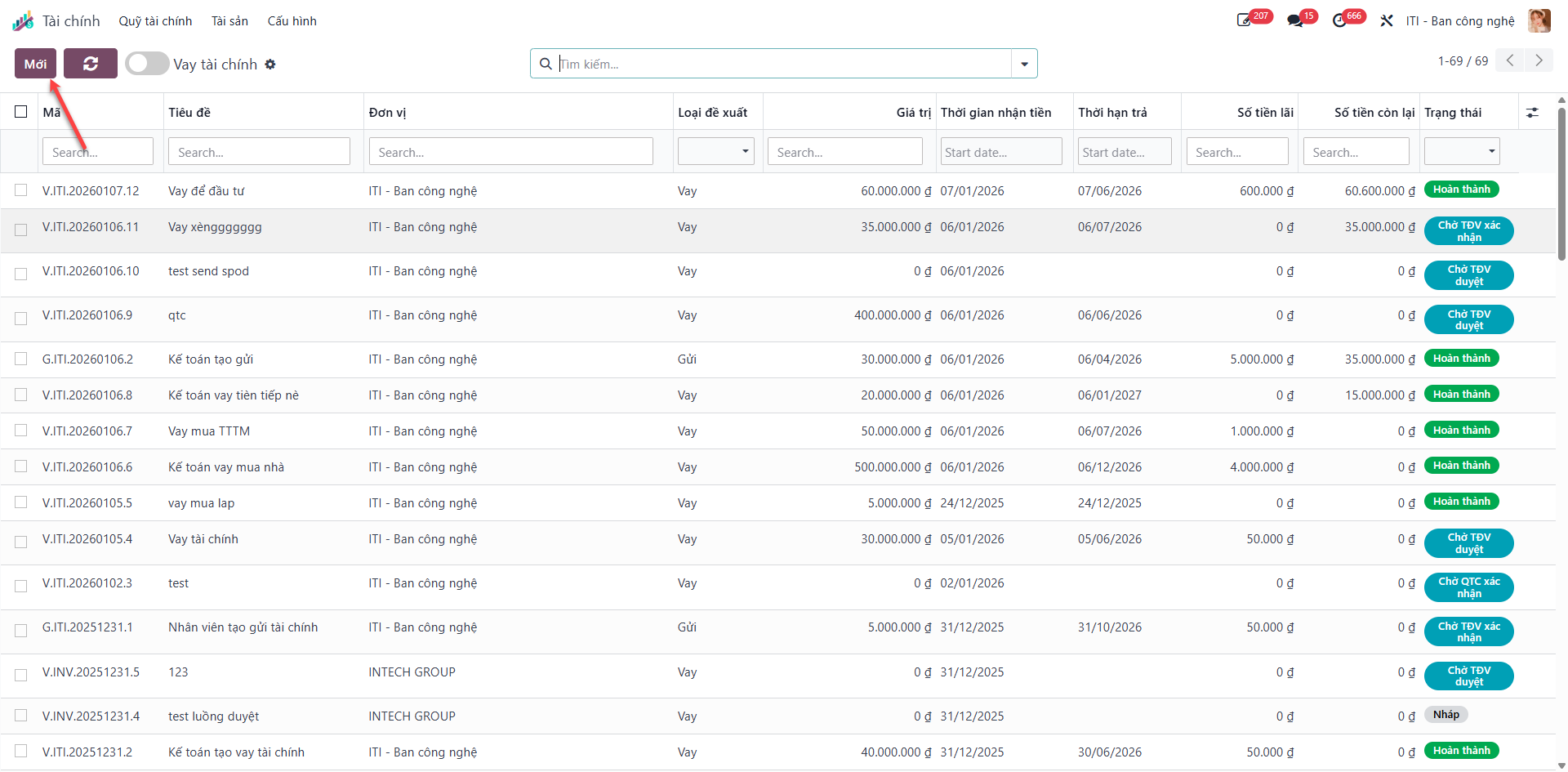The height and width of the screenshot is (772, 1568).
Task: Open record V.ITI.20260106.9
Action: coord(87,315)
